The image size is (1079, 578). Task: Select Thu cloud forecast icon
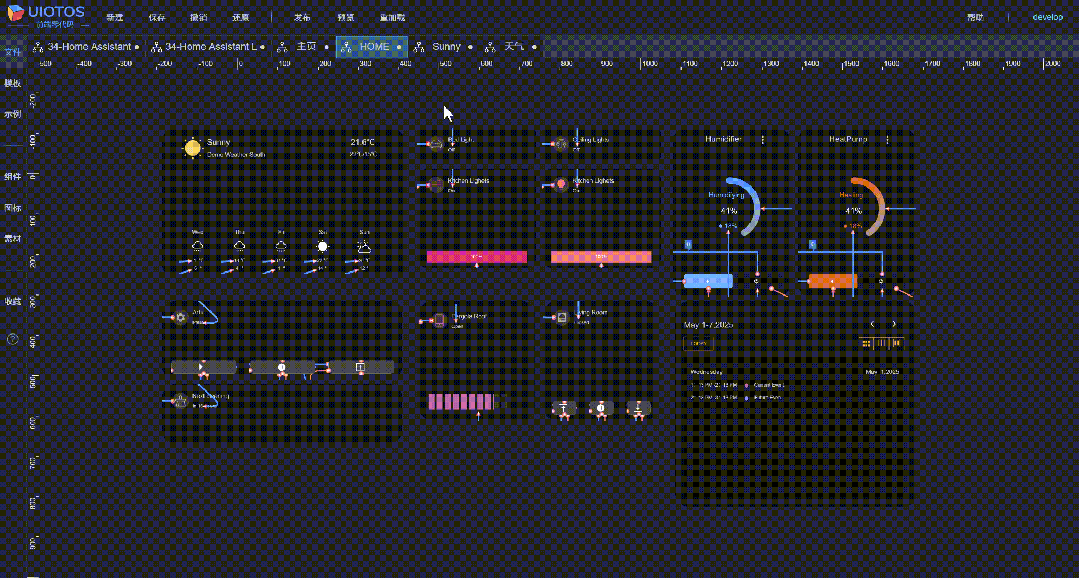(239, 246)
